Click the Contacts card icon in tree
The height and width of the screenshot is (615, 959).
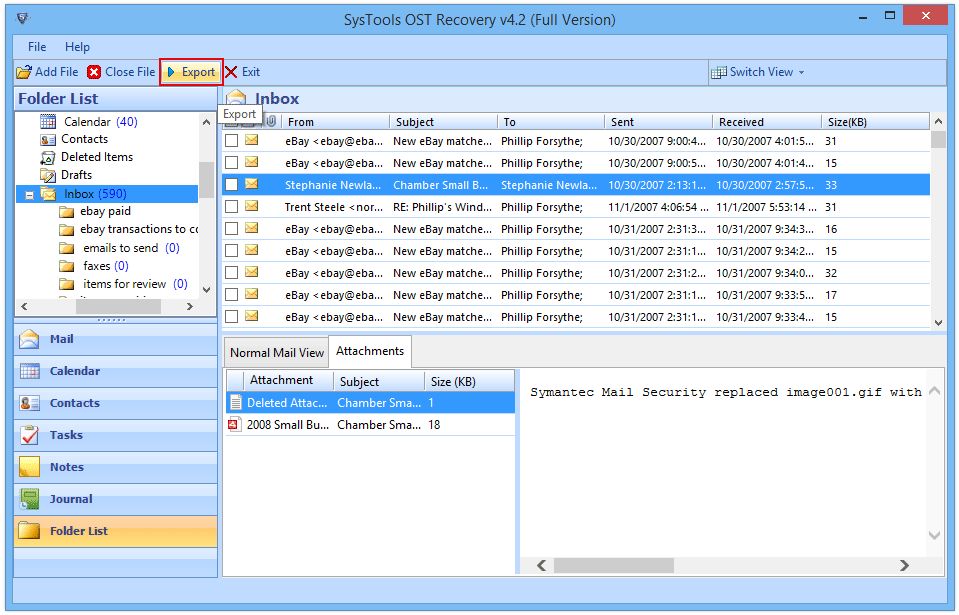tap(48, 139)
